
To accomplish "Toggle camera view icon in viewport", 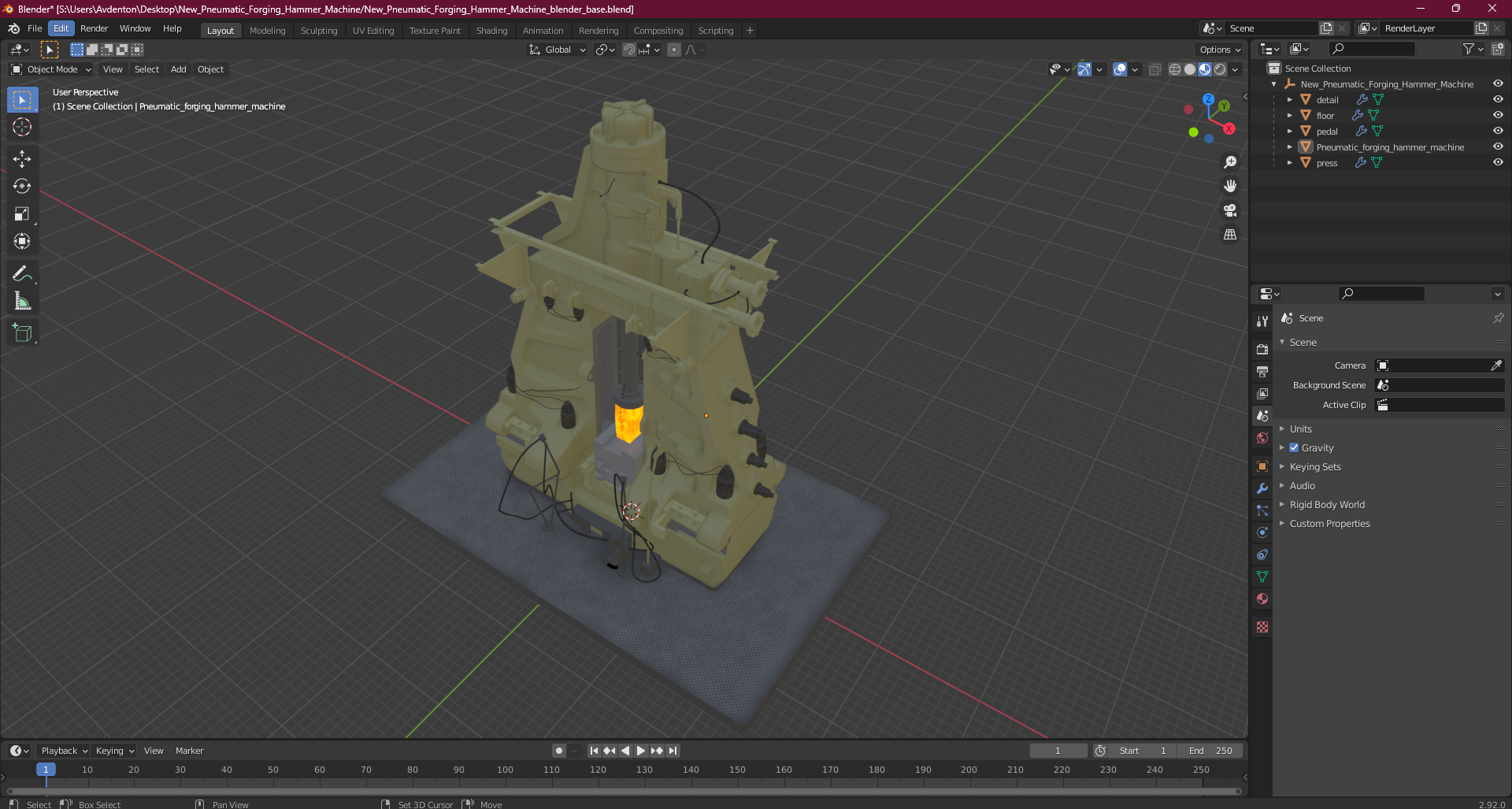I will (1230, 210).
